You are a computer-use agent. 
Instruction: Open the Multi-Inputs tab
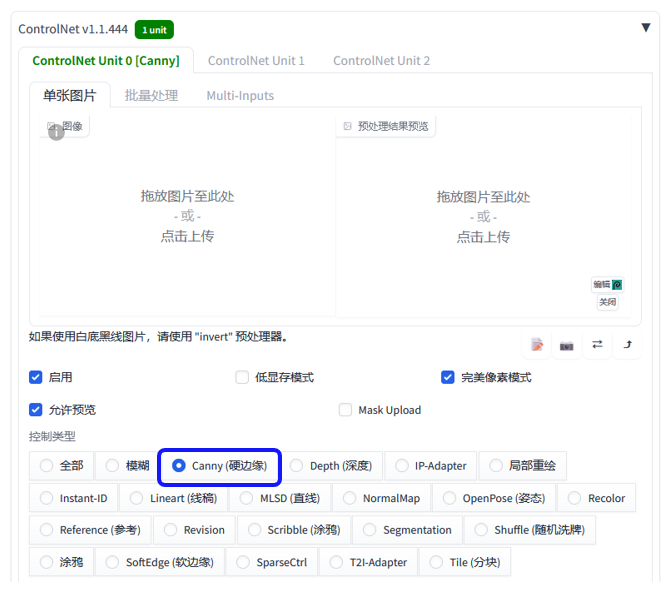coord(240,95)
